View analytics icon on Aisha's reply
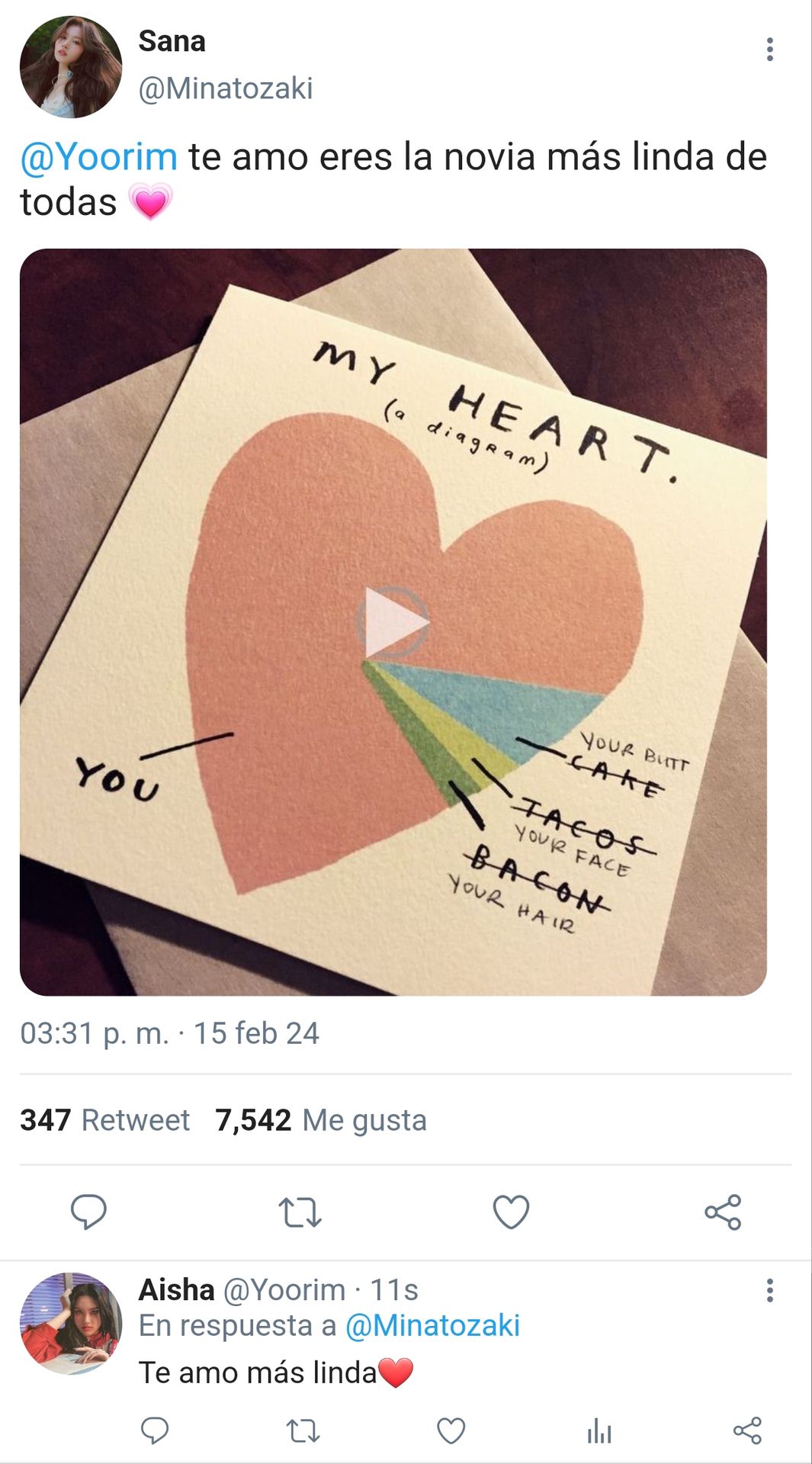 pos(599,1431)
